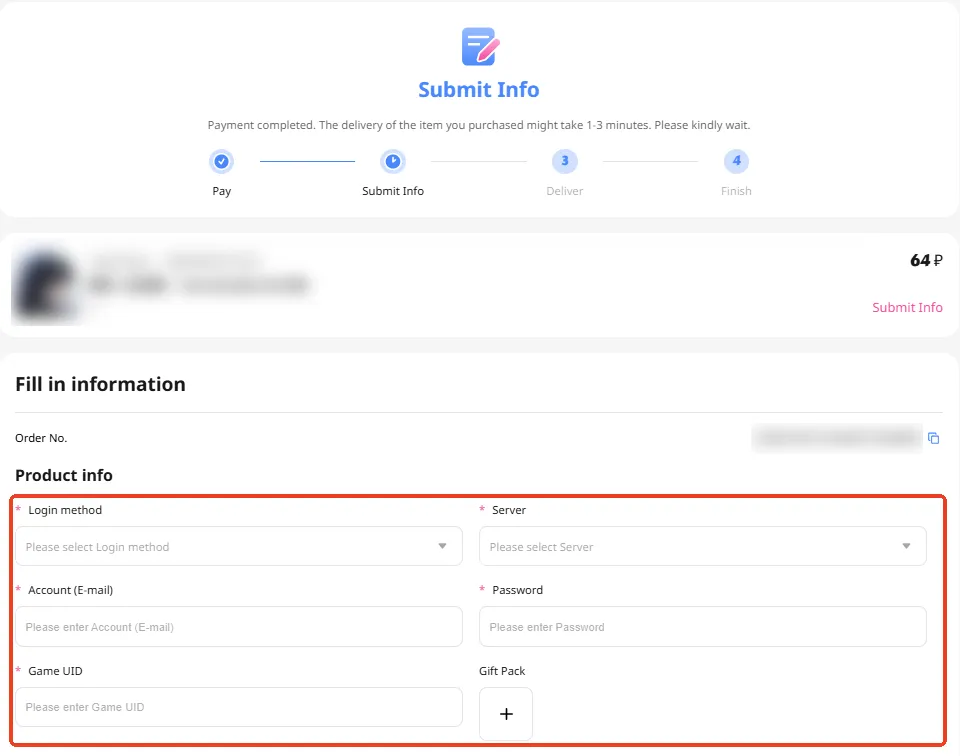Click the blurred product thumbnail image
Screen dimensions: 960x756
pos(45,286)
